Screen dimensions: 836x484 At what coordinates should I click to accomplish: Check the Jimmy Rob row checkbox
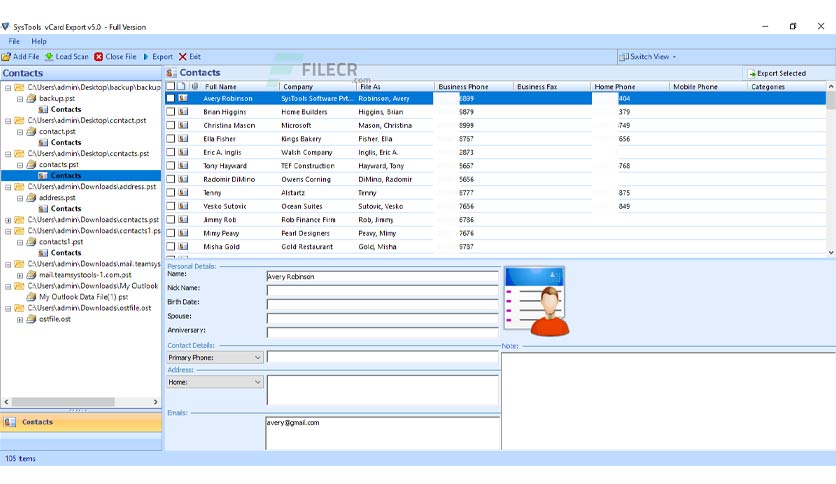[x=171, y=219]
